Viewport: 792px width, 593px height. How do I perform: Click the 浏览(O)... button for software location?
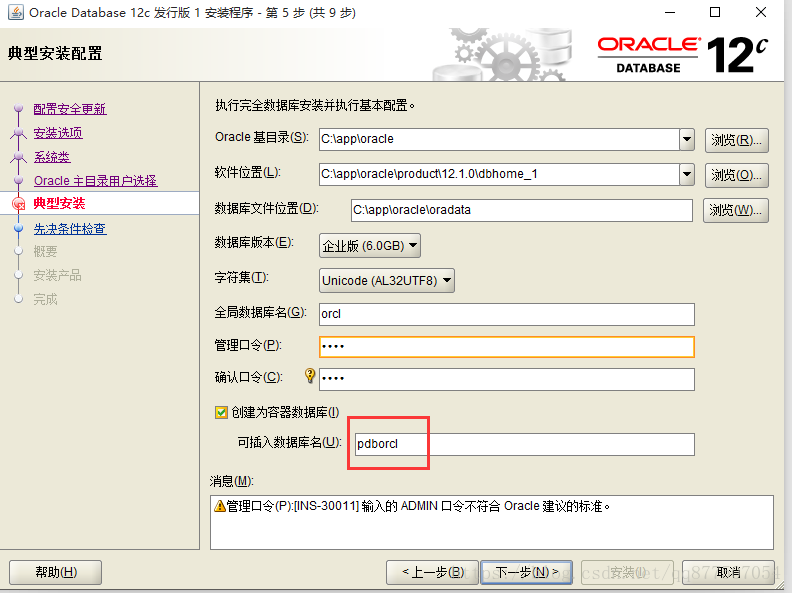(736, 175)
